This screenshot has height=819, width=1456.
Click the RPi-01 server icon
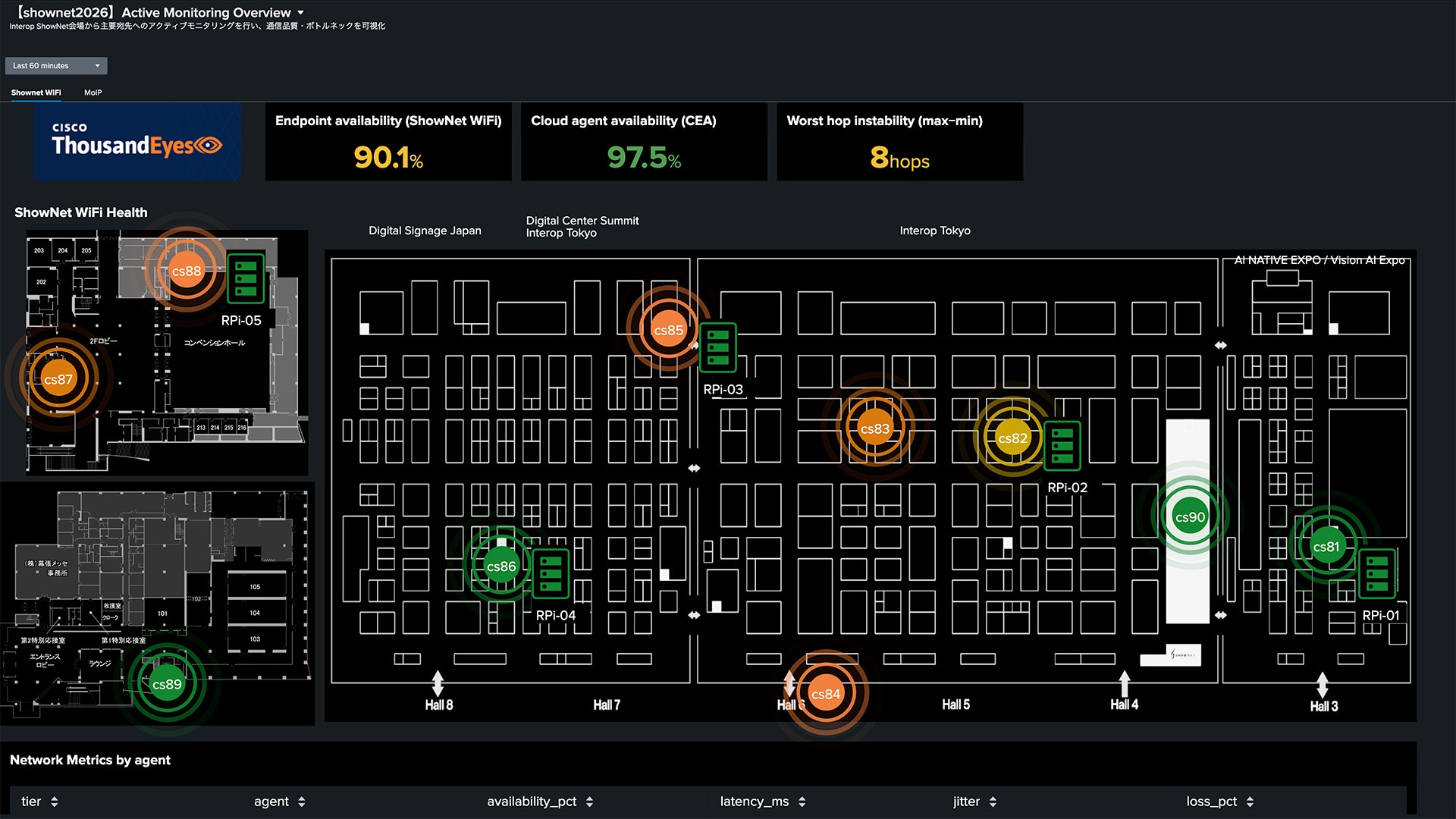tap(1377, 573)
